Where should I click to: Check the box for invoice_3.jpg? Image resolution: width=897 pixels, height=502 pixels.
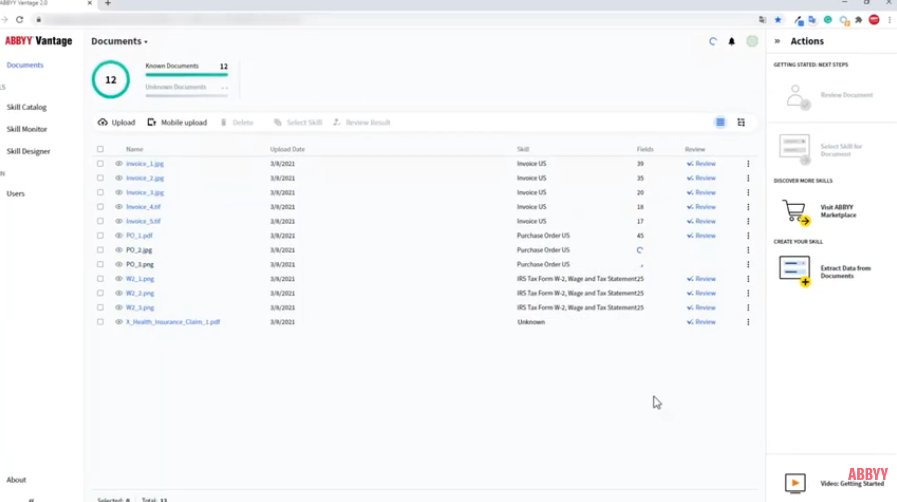[100, 192]
